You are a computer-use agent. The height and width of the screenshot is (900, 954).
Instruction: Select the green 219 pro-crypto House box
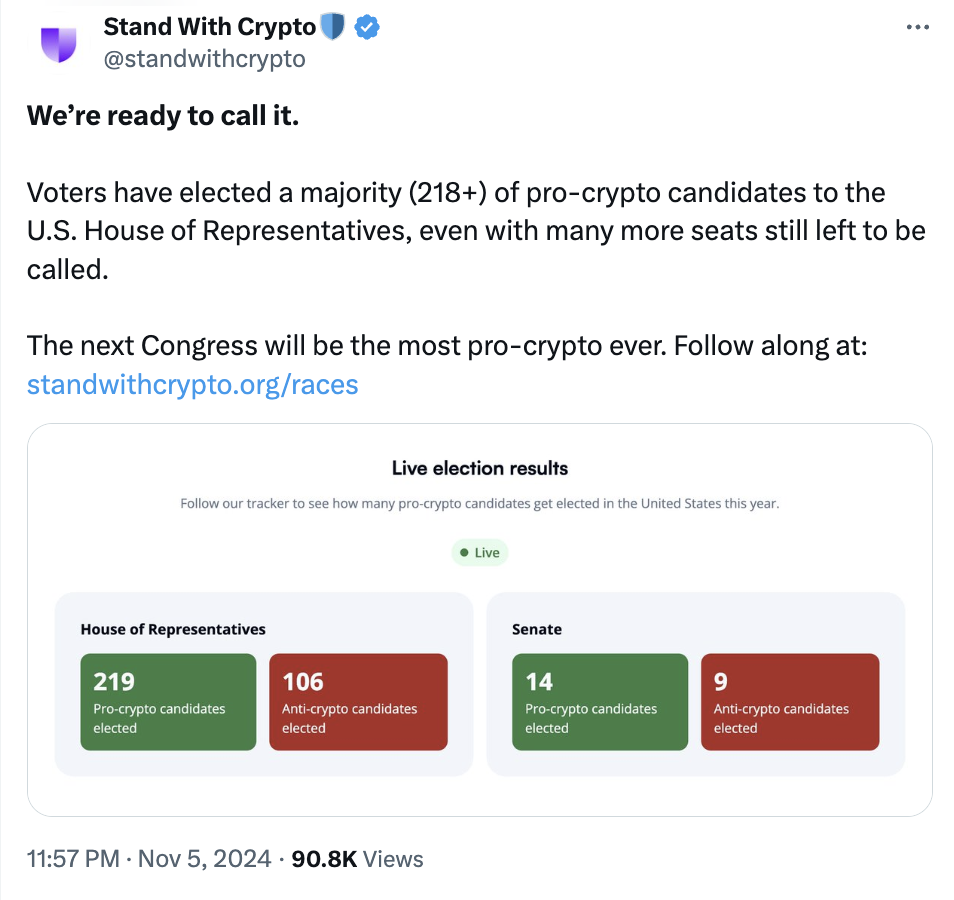[x=168, y=702]
